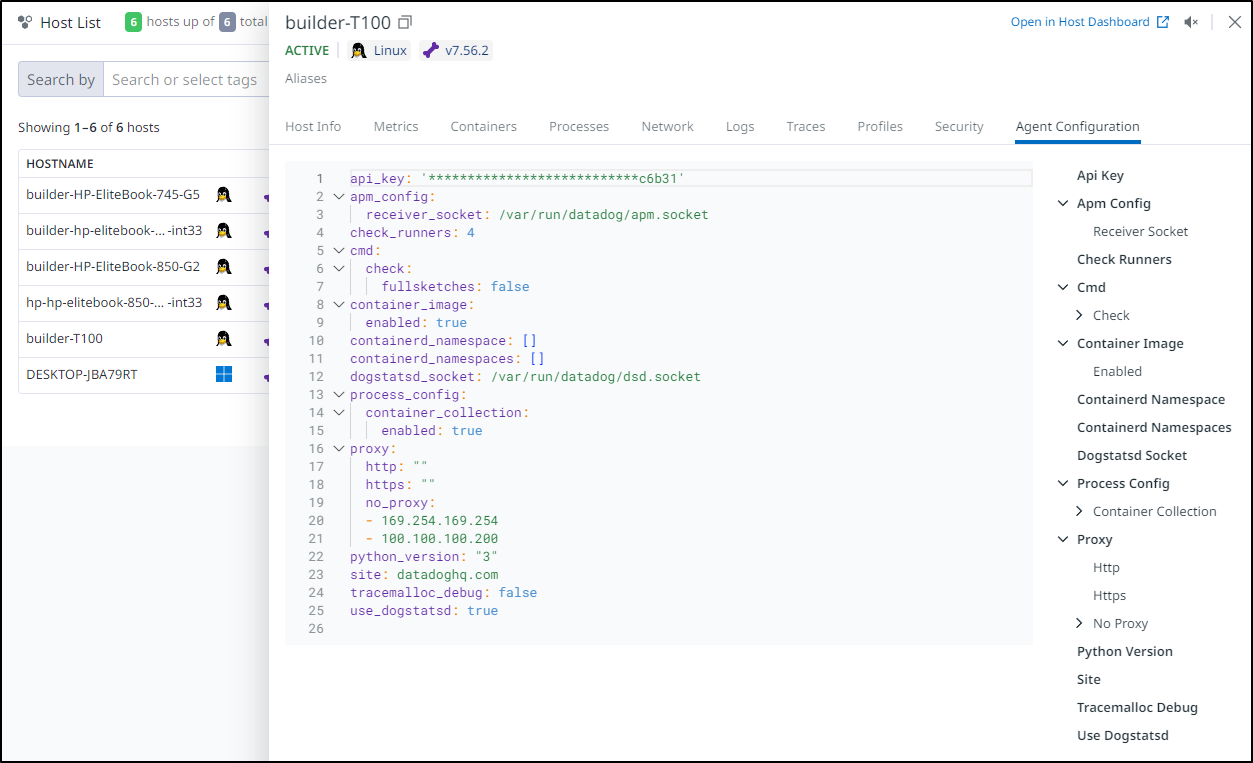This screenshot has width=1253, height=763.
Task: Click the v7.56.2 agent version badge
Action: tap(456, 50)
